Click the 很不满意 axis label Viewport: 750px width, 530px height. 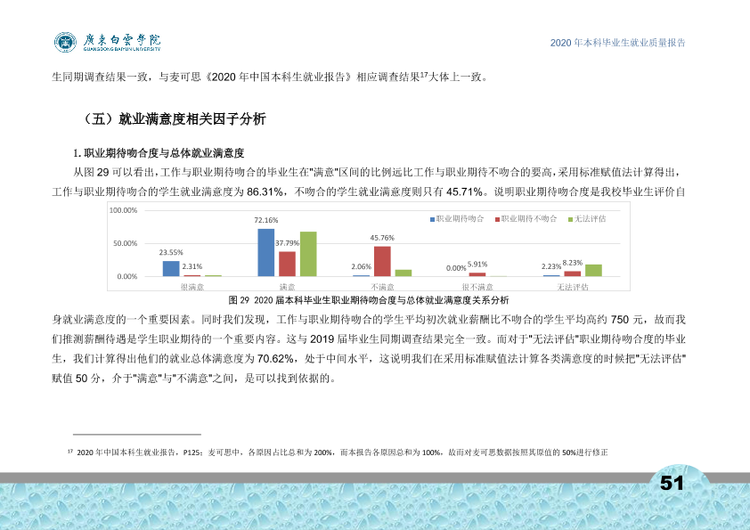coord(477,287)
